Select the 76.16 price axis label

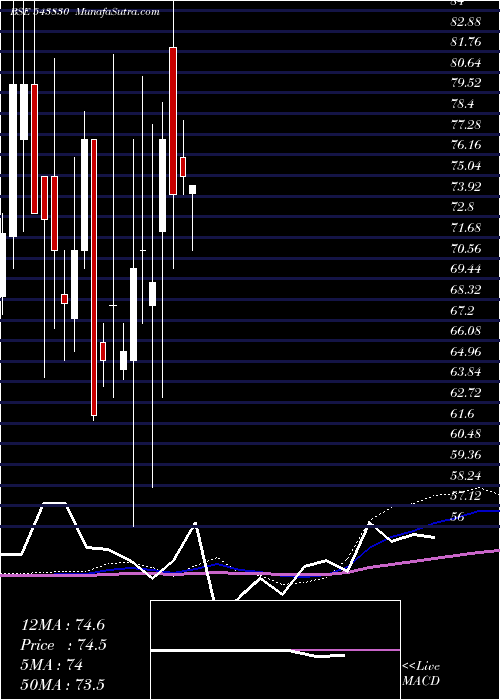466,145
